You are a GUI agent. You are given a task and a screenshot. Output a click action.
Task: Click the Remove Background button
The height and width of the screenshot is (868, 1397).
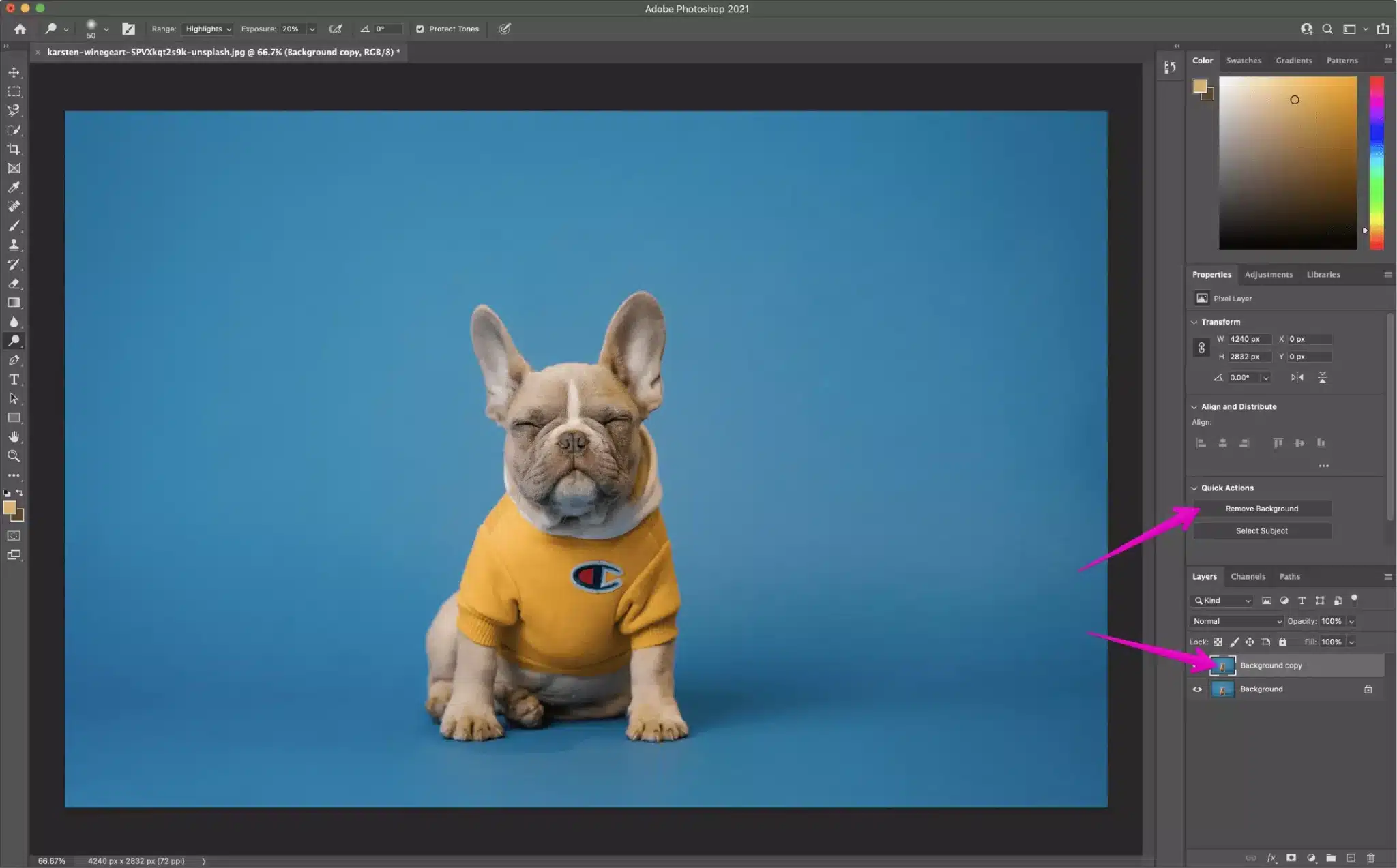(x=1262, y=508)
